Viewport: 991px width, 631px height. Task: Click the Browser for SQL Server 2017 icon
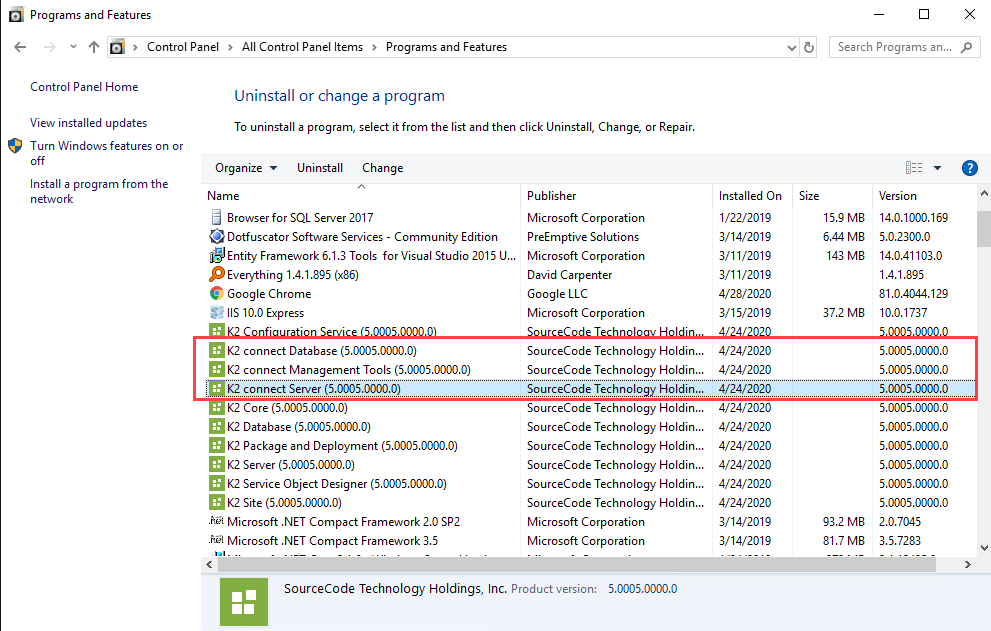216,217
